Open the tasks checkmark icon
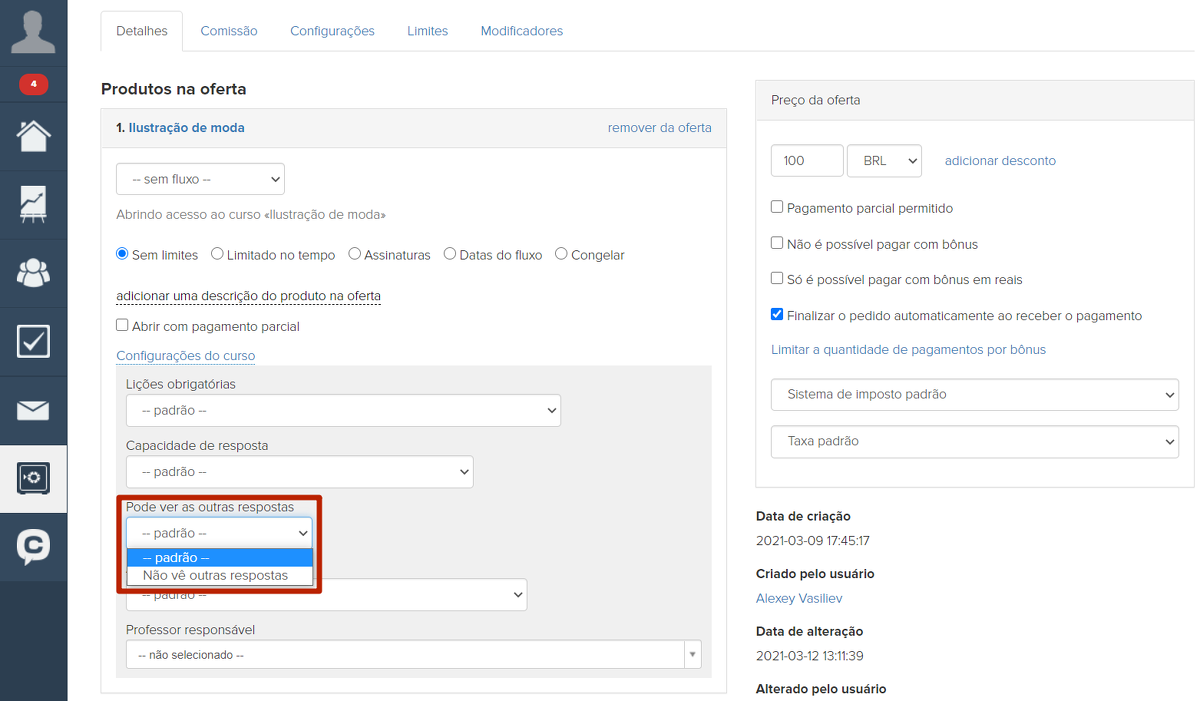The image size is (1200, 701). (33, 341)
